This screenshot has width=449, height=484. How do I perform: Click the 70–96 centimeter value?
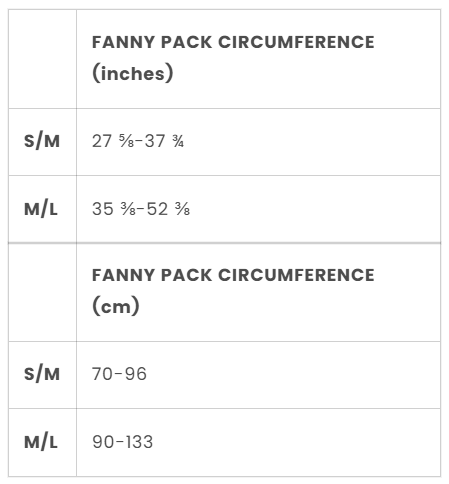[119, 374]
